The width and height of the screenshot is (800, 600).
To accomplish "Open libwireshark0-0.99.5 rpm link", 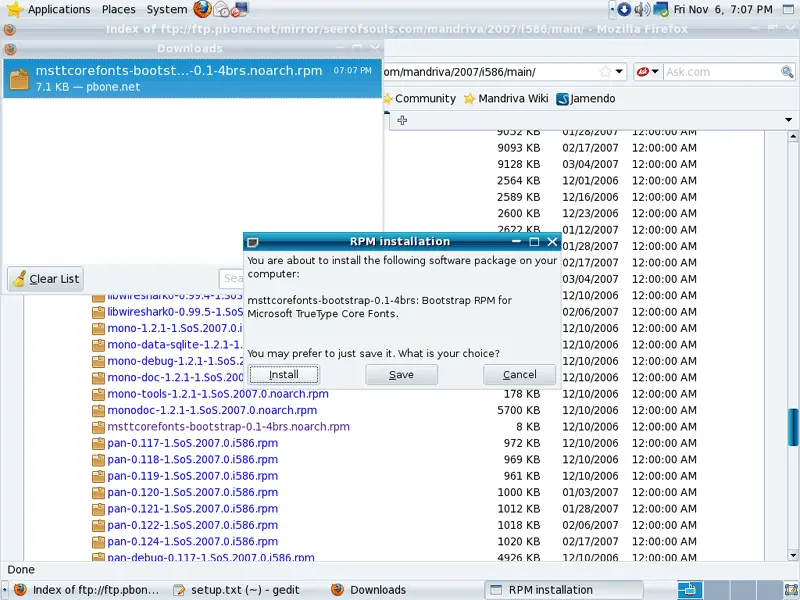I will tap(175, 312).
